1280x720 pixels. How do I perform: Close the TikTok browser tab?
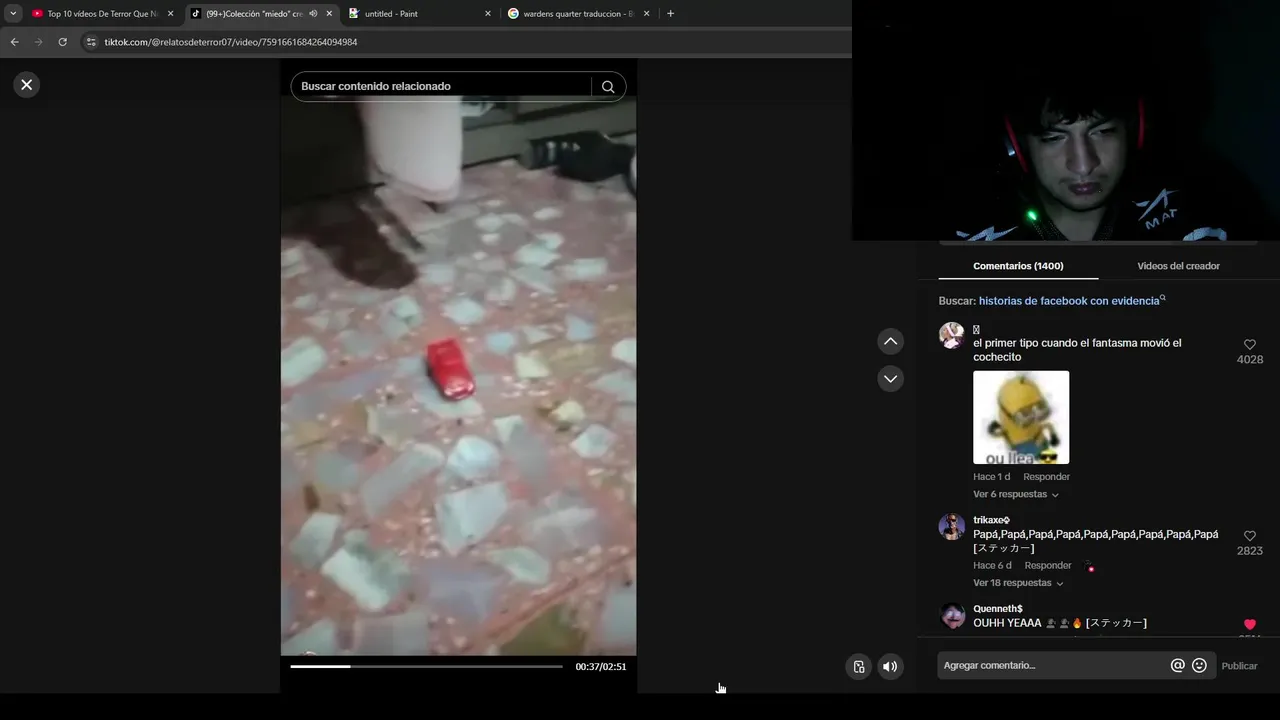click(329, 14)
